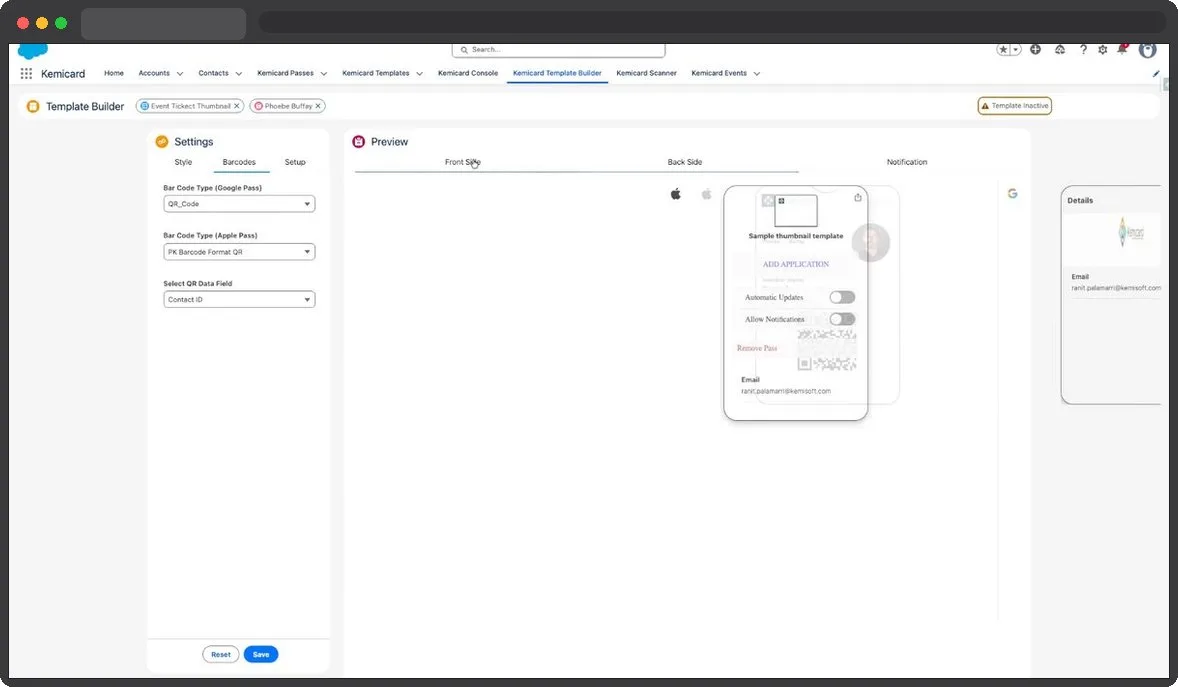View notifications bell icon

(1122, 50)
